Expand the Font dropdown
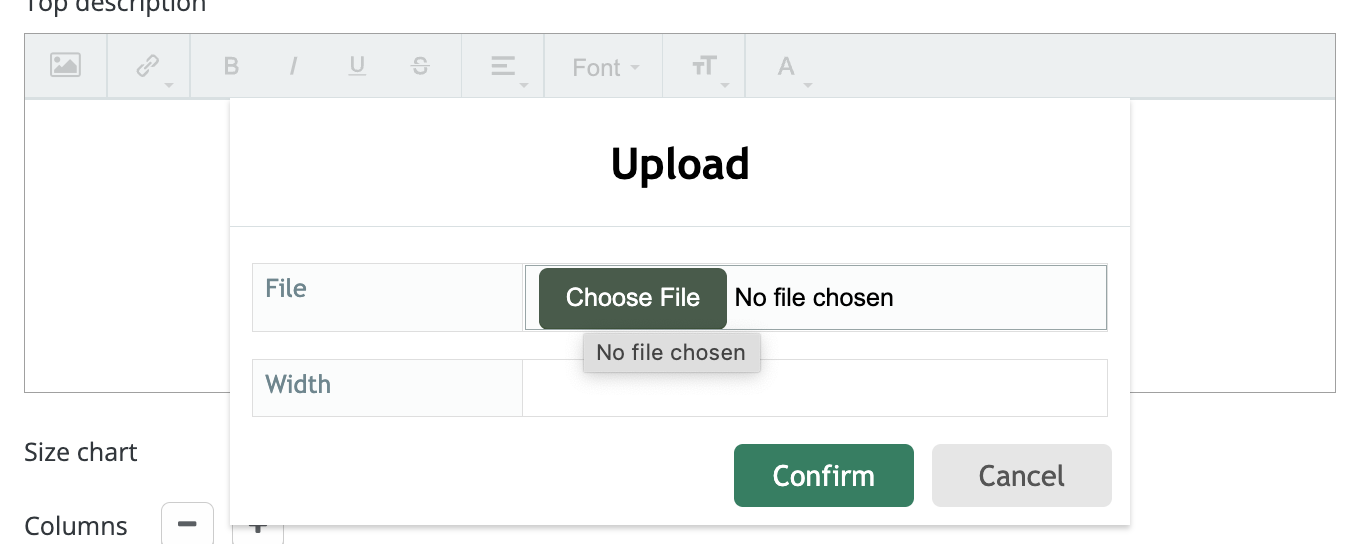 (x=604, y=67)
